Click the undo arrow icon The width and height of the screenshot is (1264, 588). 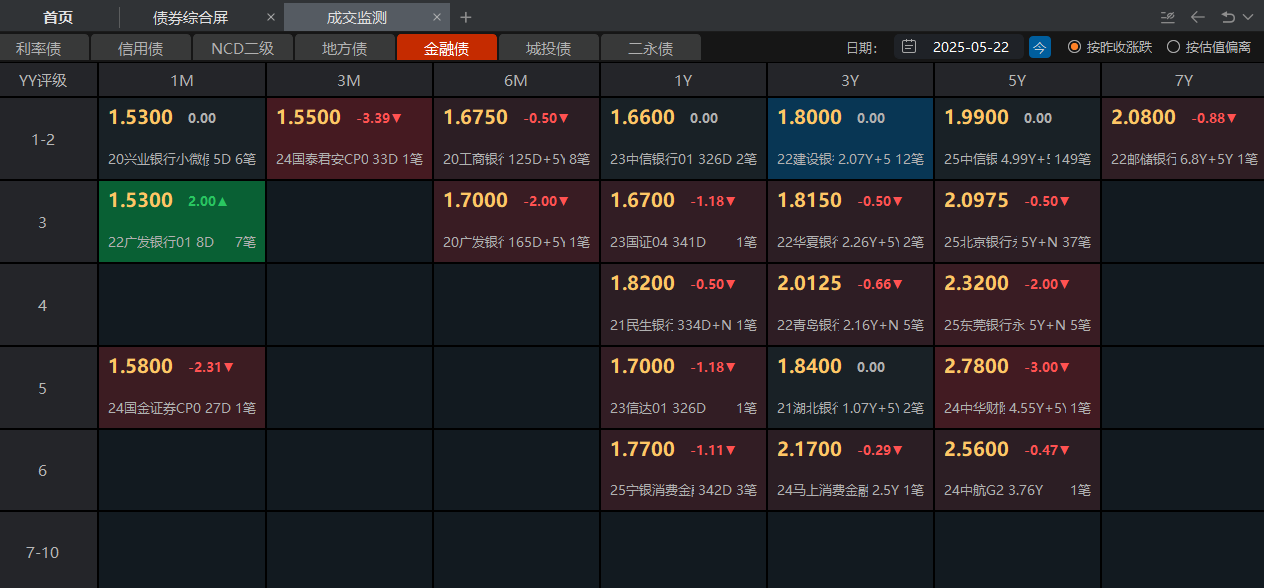[x=1228, y=17]
